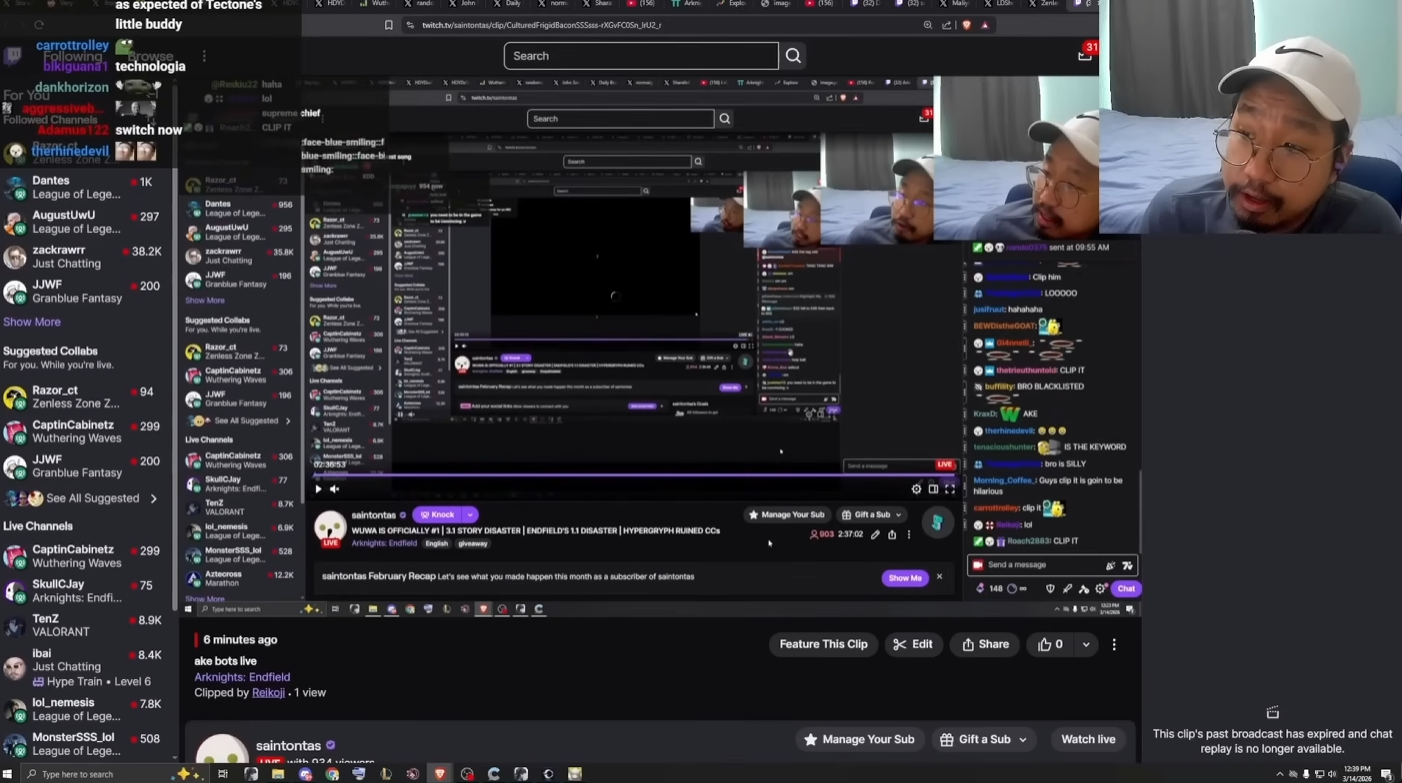This screenshot has height=783, width=1402.
Task: Click the Brave browser icon on the bottom taskbar
Action: click(x=440, y=774)
